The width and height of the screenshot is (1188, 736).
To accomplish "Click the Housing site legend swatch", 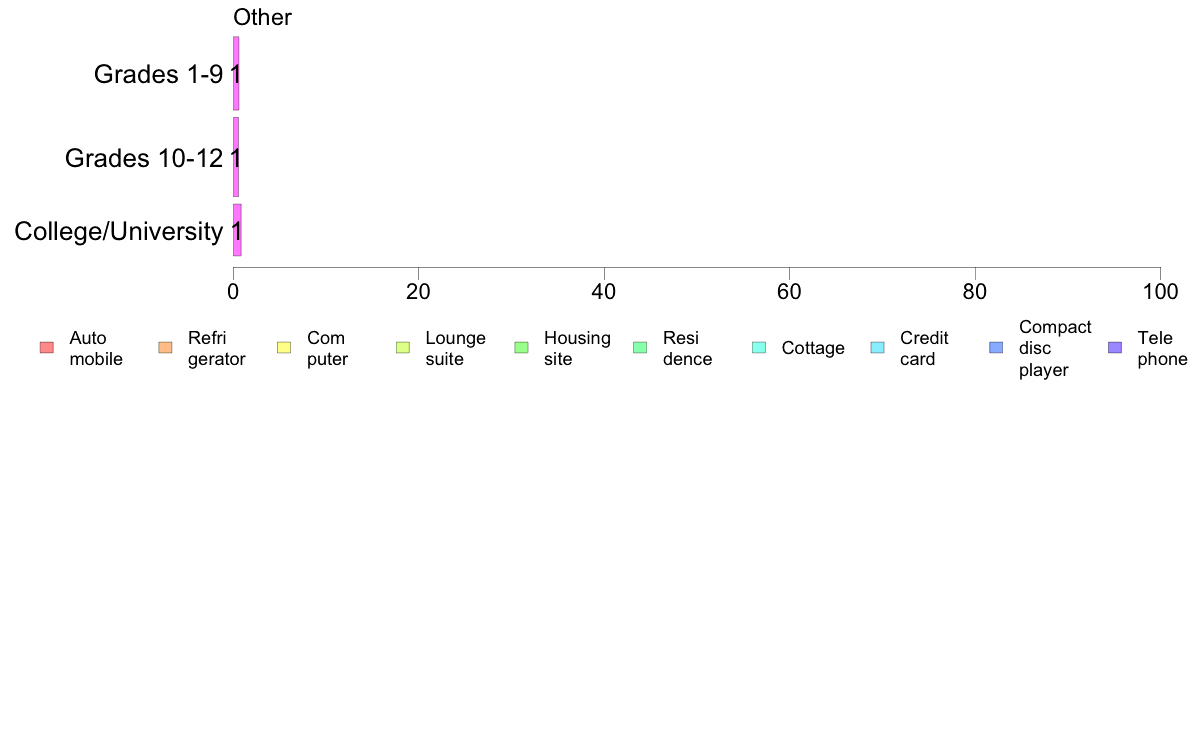I will coord(521,348).
